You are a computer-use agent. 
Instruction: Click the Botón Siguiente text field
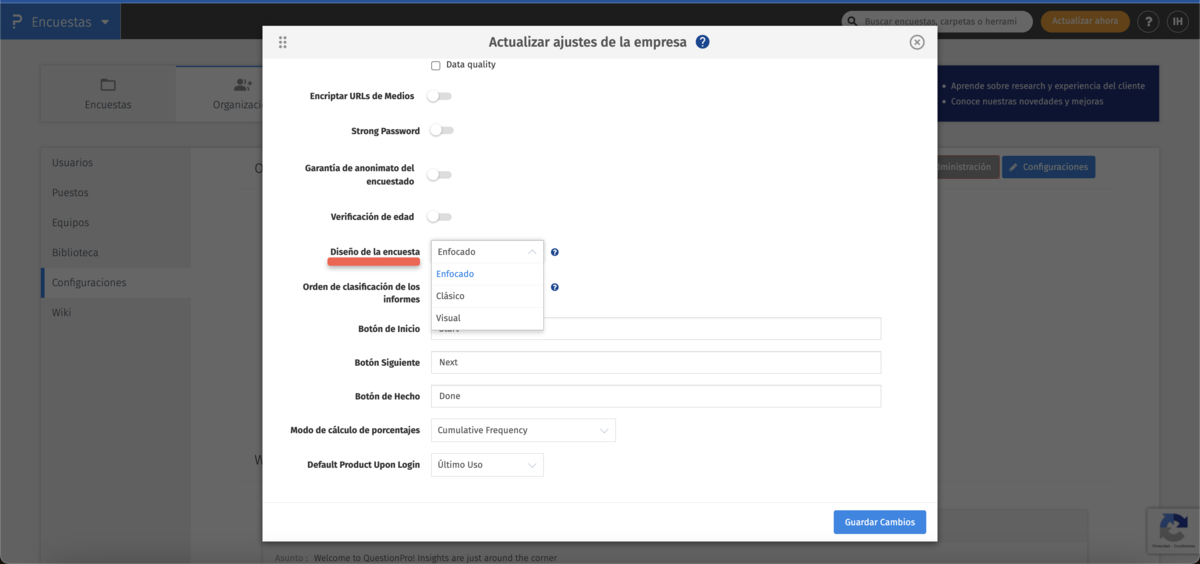(656, 362)
